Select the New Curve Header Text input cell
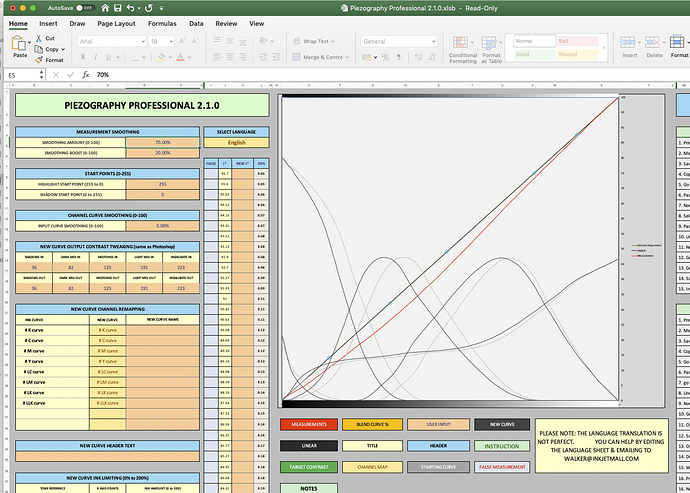Viewport: 690px width, 493px height. [x=107, y=456]
